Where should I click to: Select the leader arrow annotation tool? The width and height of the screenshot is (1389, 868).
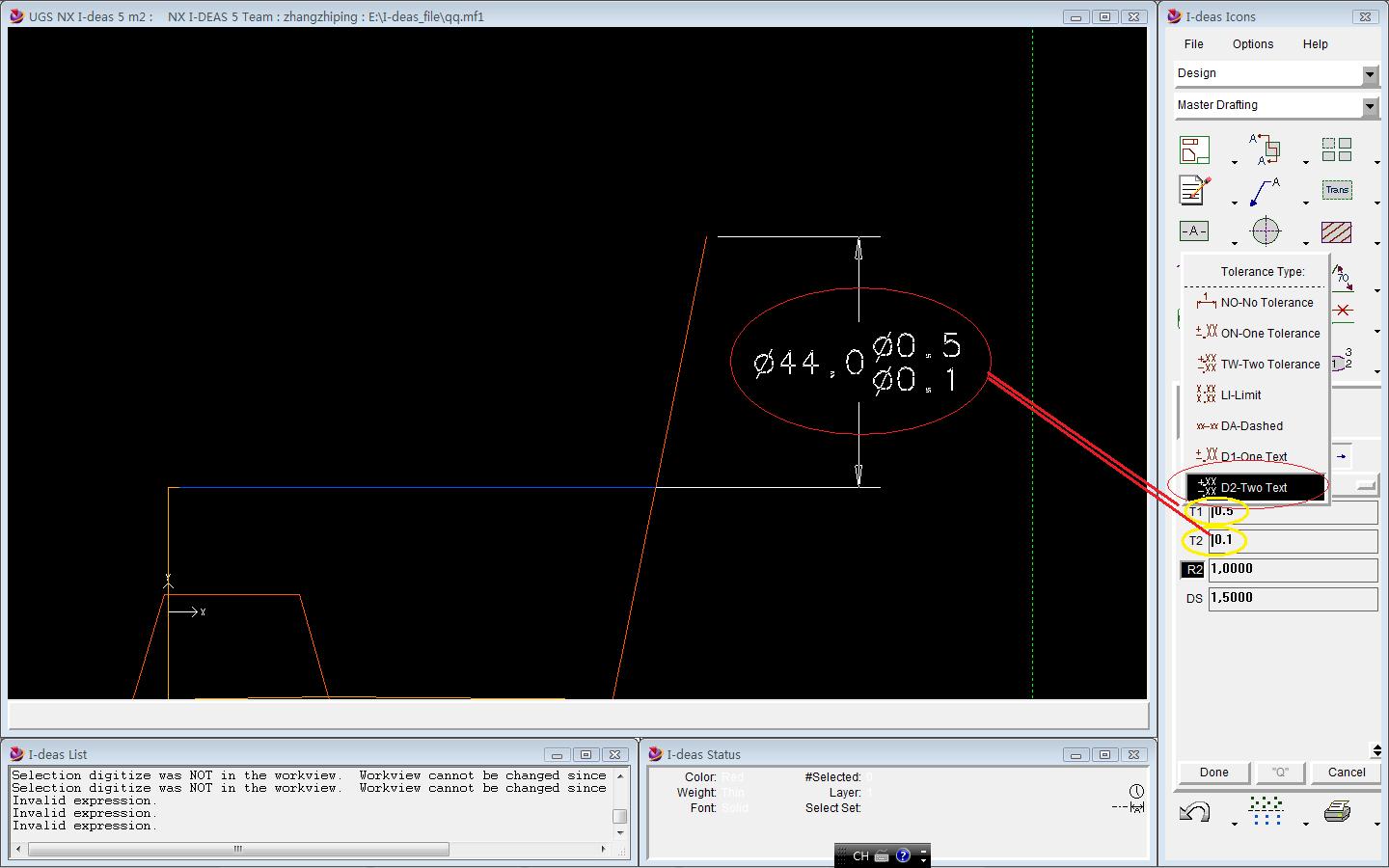pos(1266,191)
